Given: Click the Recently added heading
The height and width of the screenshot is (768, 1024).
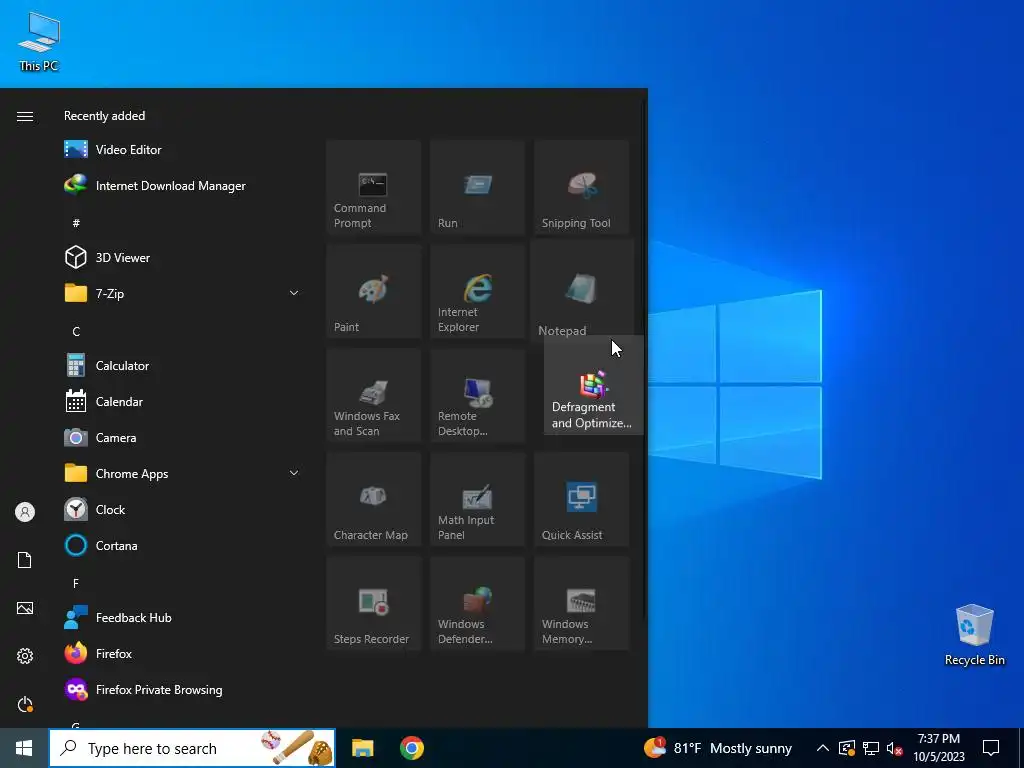Looking at the screenshot, I should click(104, 116).
